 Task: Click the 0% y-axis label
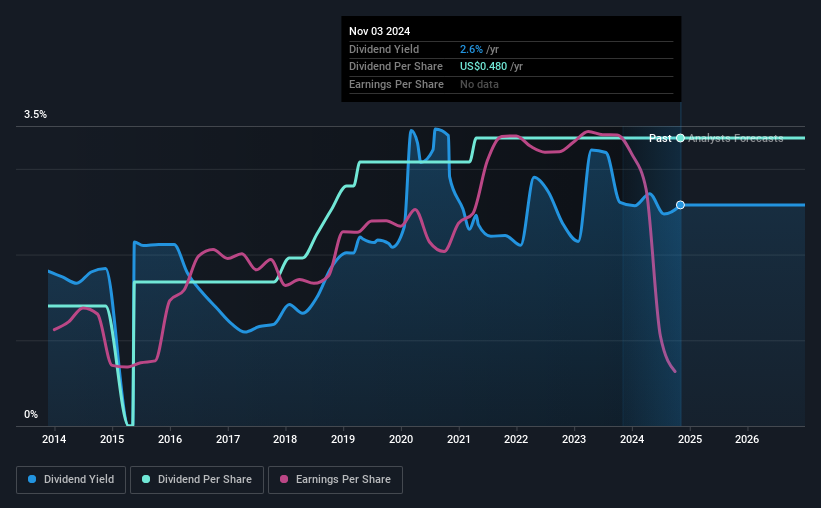click(31, 414)
